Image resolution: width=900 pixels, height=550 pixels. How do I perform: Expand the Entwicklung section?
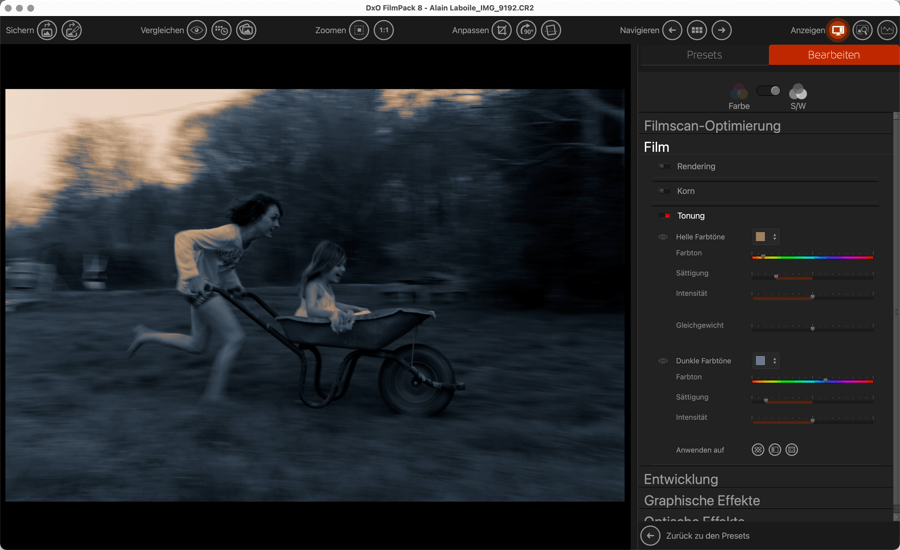pyautogui.click(x=681, y=479)
